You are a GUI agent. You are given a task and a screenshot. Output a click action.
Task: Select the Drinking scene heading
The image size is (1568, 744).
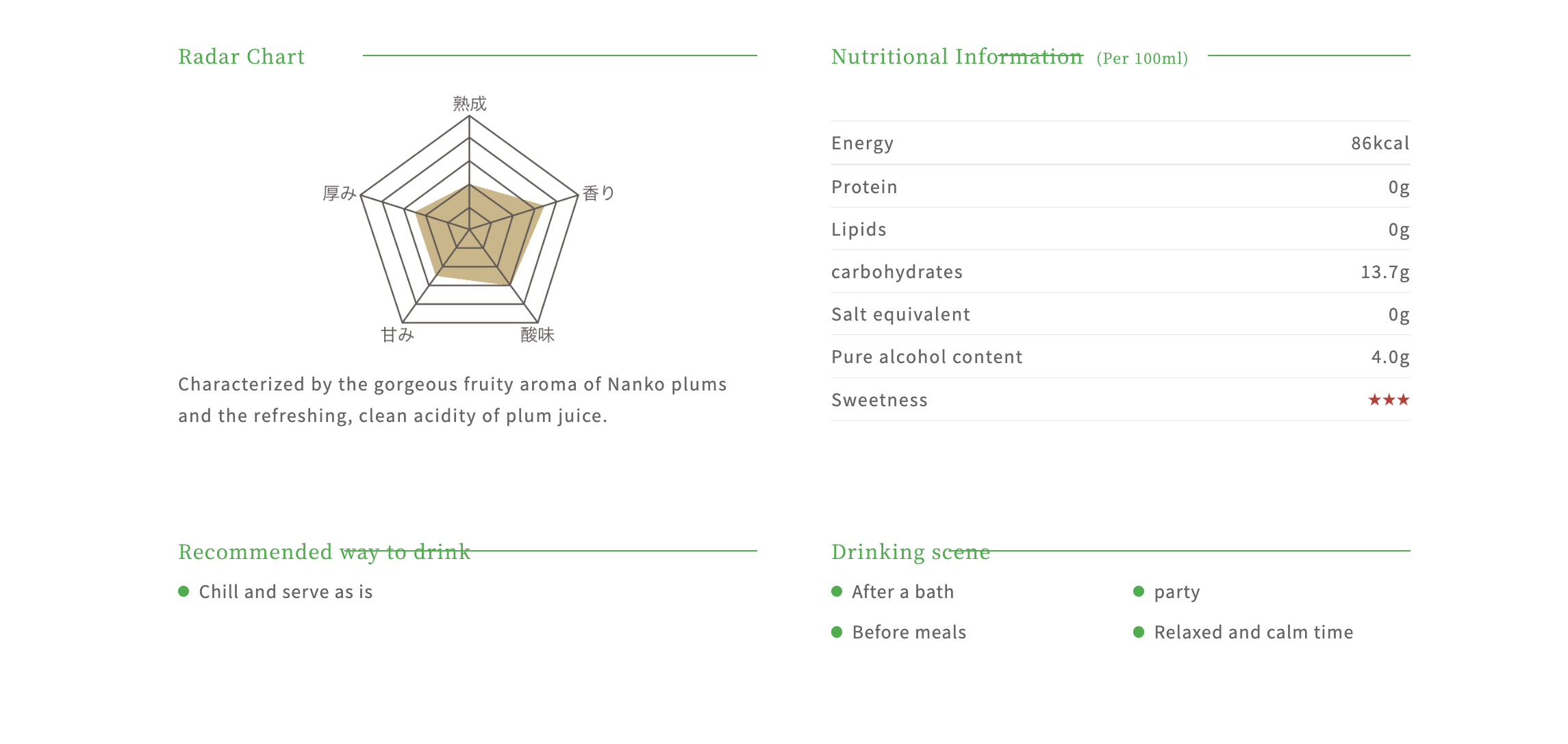[911, 551]
